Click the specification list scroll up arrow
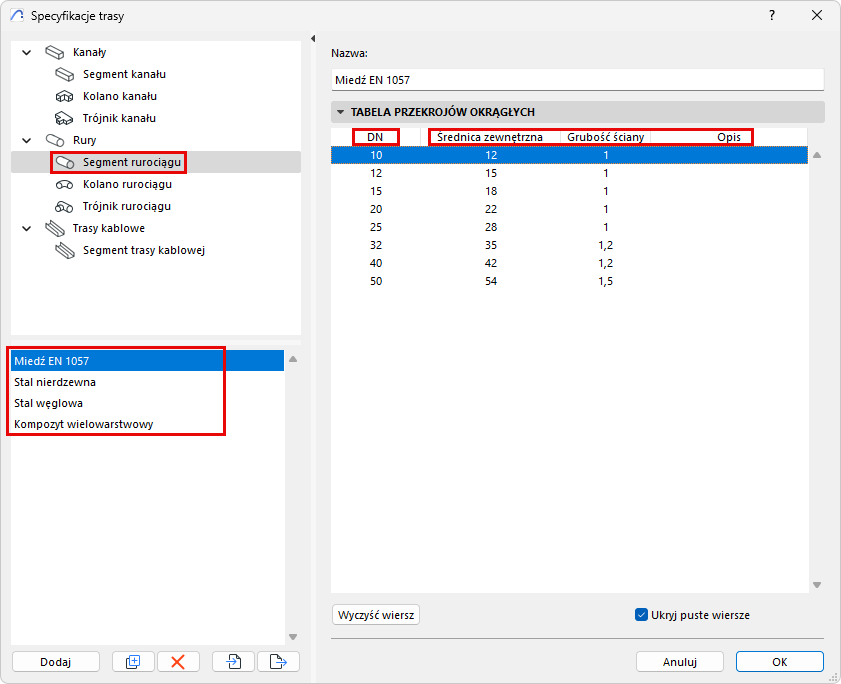Viewport: 841px width, 684px height. click(293, 359)
